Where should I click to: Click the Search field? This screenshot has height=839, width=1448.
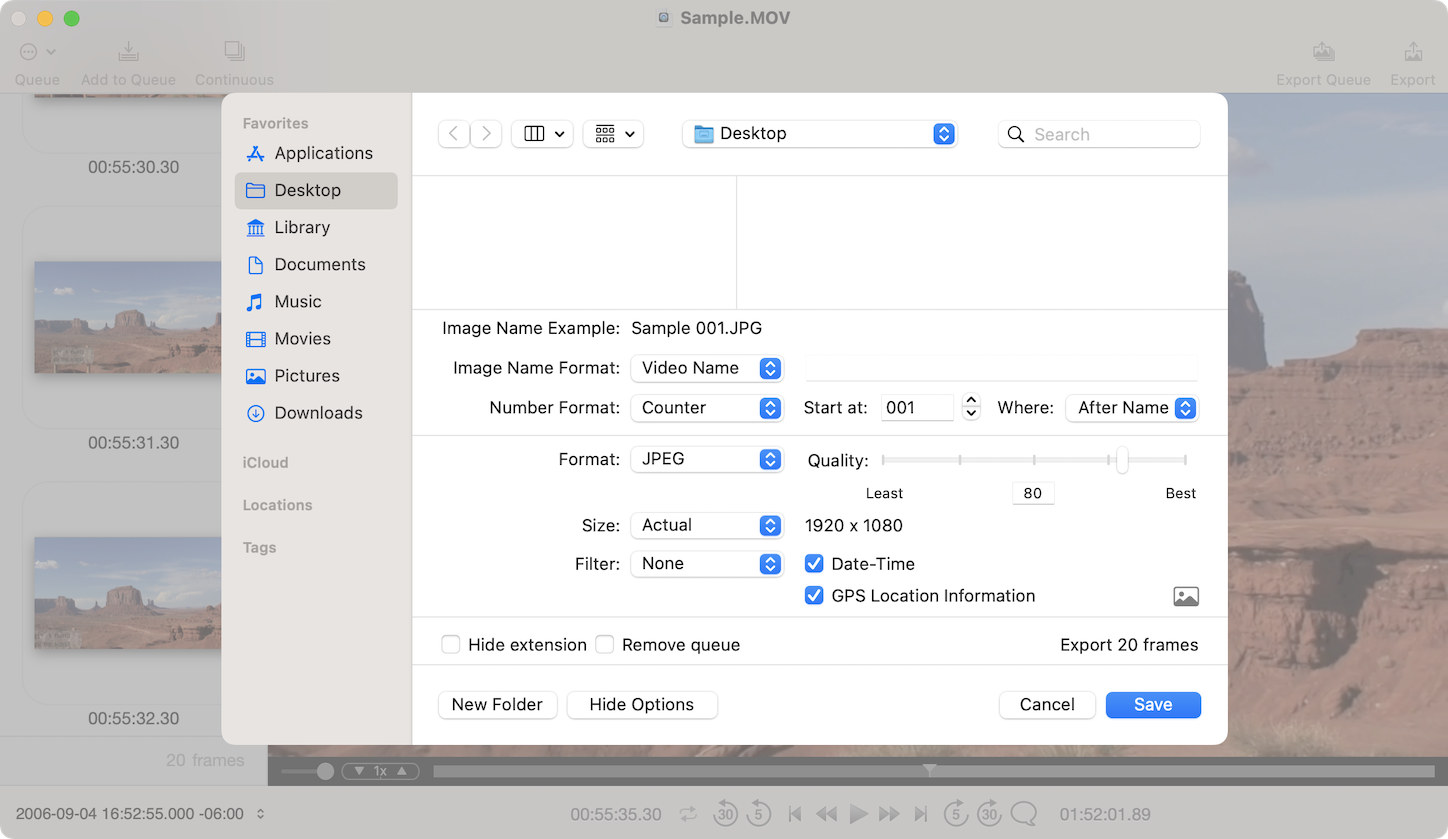click(x=1099, y=134)
